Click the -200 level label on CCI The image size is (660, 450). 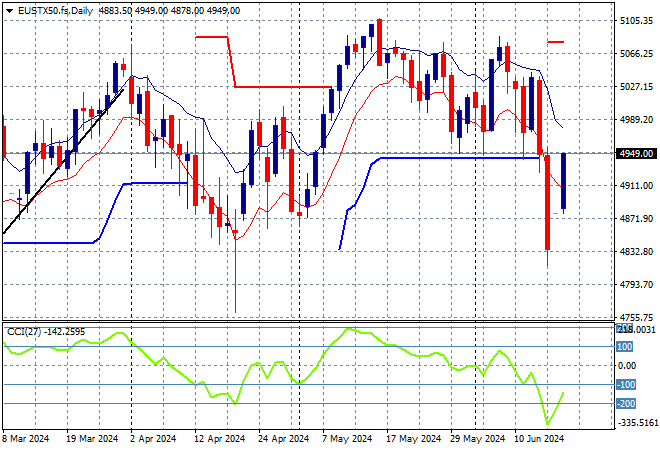[626, 404]
